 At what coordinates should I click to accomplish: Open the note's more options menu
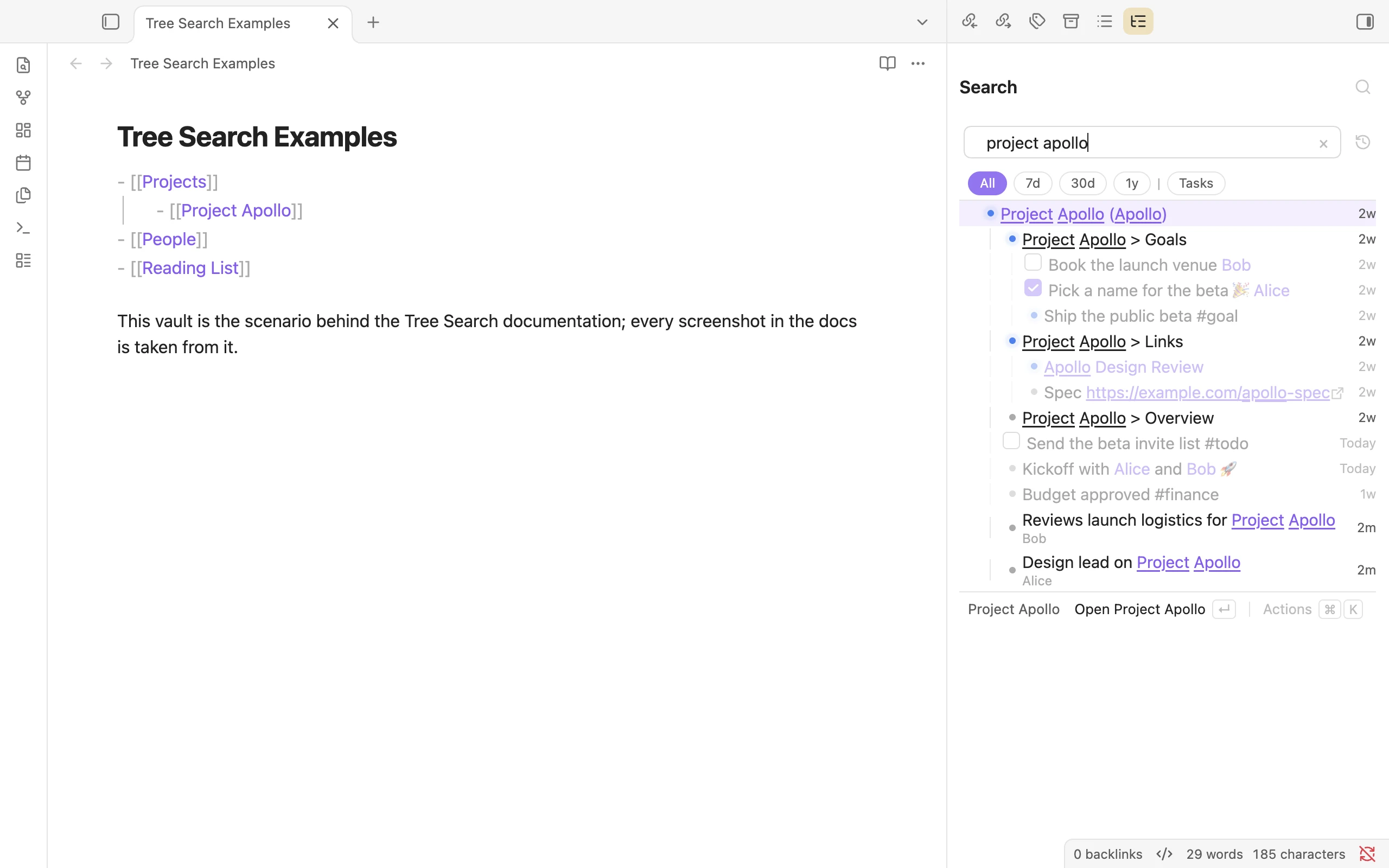[918, 63]
